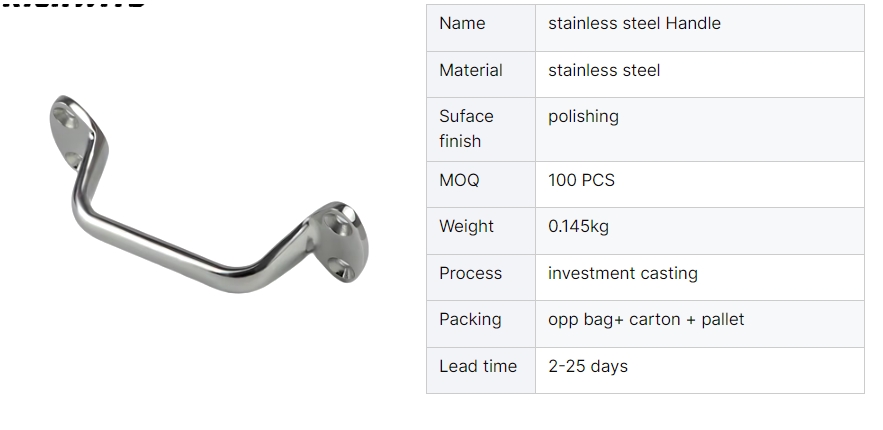Select the 'Packing' label cell
This screenshot has height=430, width=883.
pos(481,324)
